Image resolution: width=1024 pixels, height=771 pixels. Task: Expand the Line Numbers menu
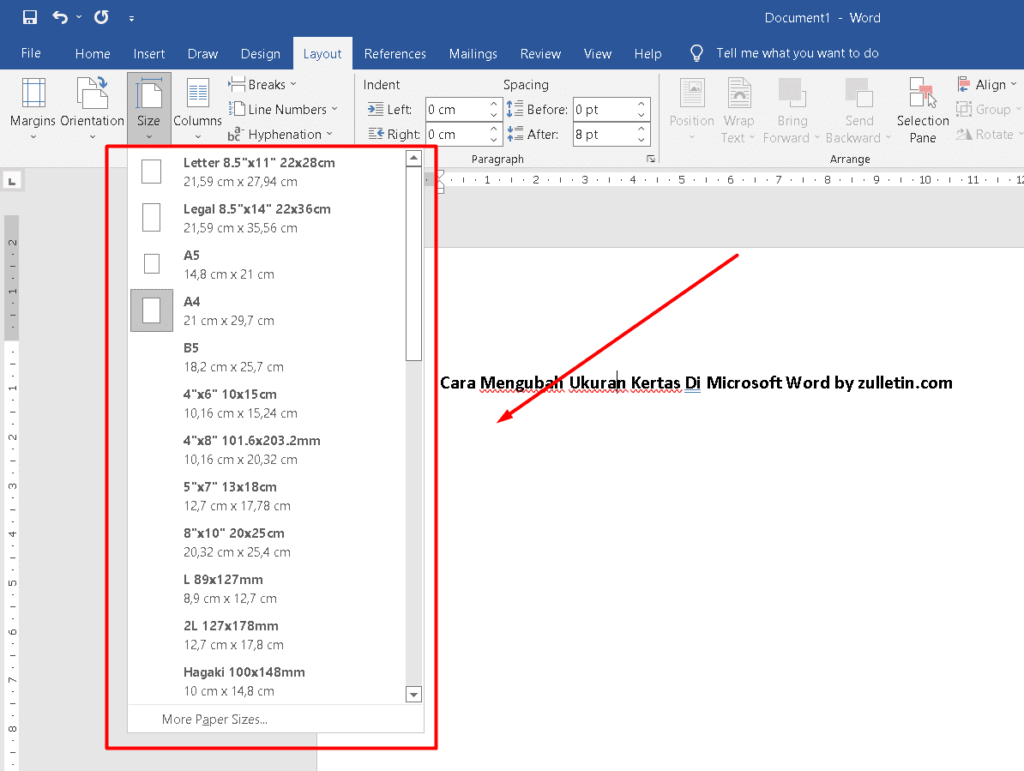281,109
